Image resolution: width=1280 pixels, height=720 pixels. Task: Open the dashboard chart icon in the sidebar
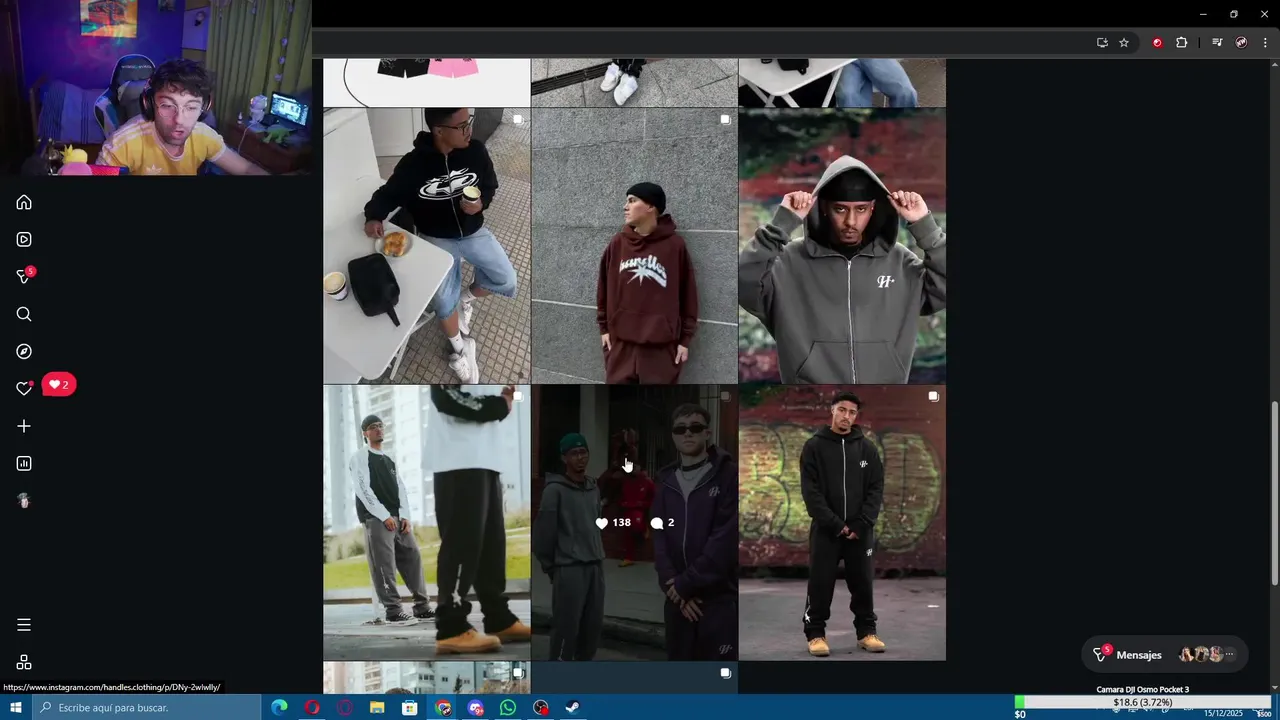tap(24, 463)
